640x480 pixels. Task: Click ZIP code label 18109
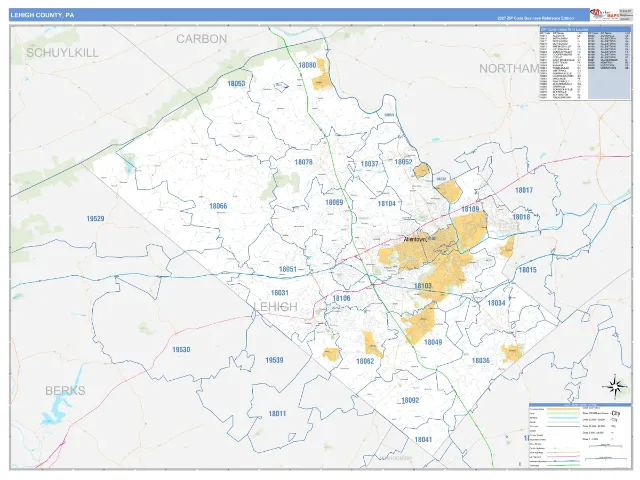point(470,209)
